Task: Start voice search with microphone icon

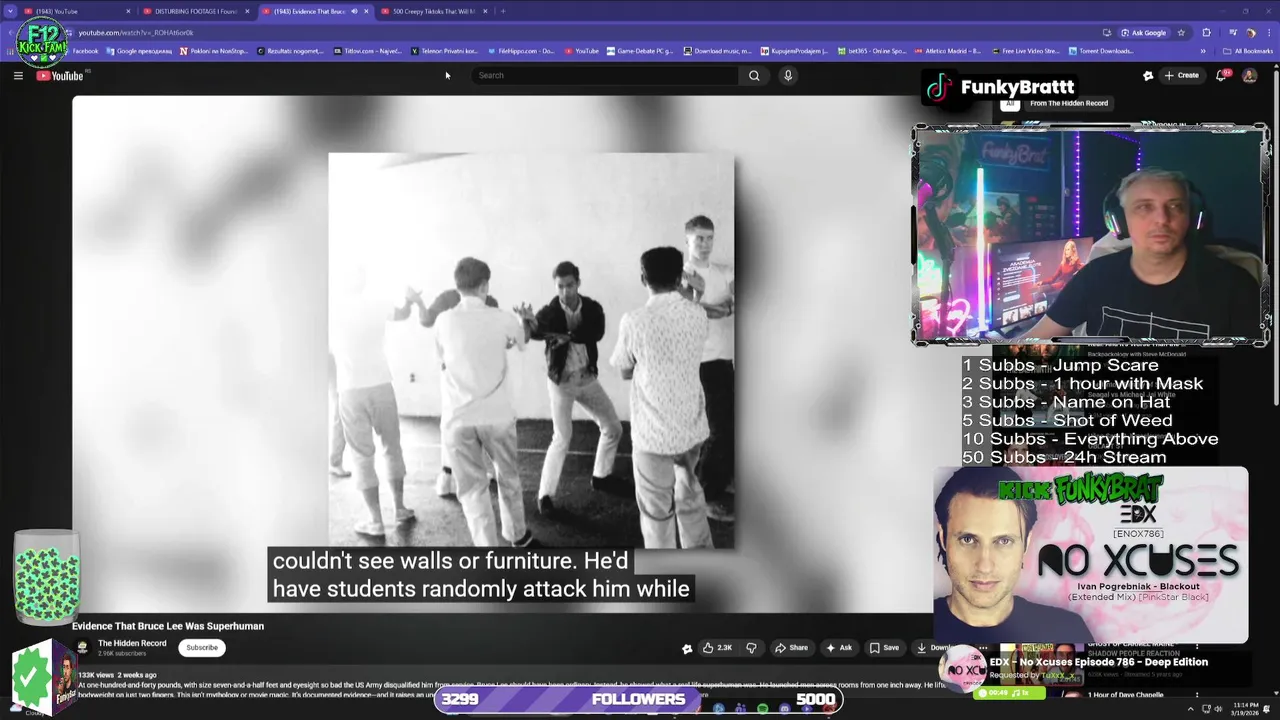Action: (x=788, y=75)
